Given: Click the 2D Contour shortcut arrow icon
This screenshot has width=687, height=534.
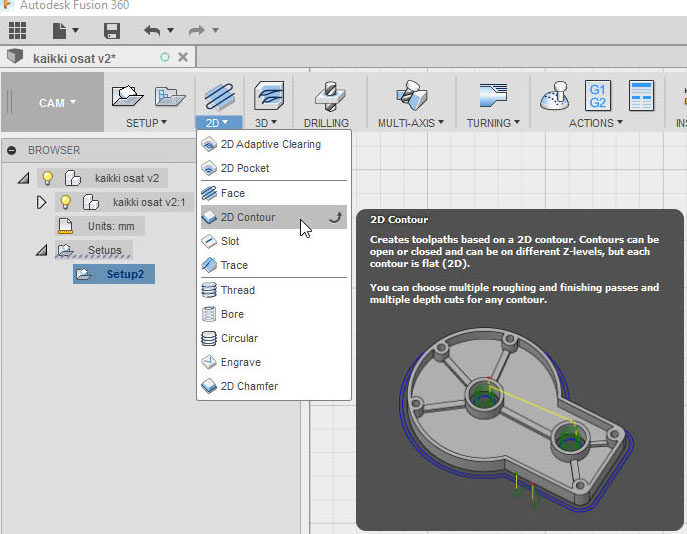Looking at the screenshot, I should pyautogui.click(x=335, y=217).
